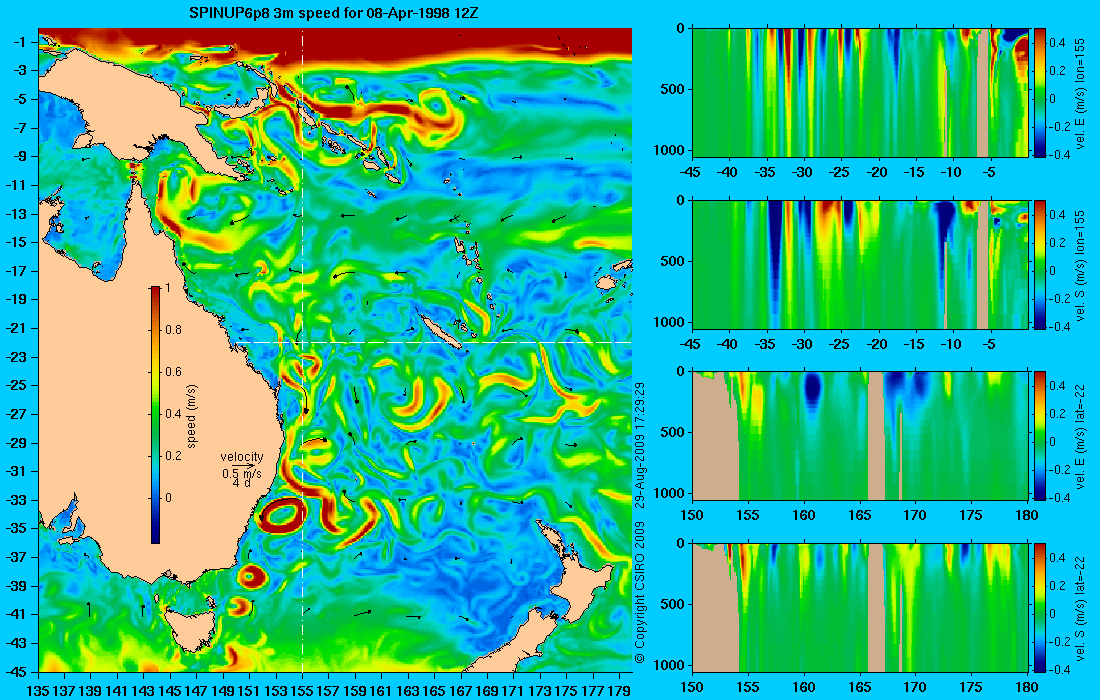Click depth tick "1000" of the bottom section plot
The width and height of the screenshot is (1100, 700).
(671, 665)
